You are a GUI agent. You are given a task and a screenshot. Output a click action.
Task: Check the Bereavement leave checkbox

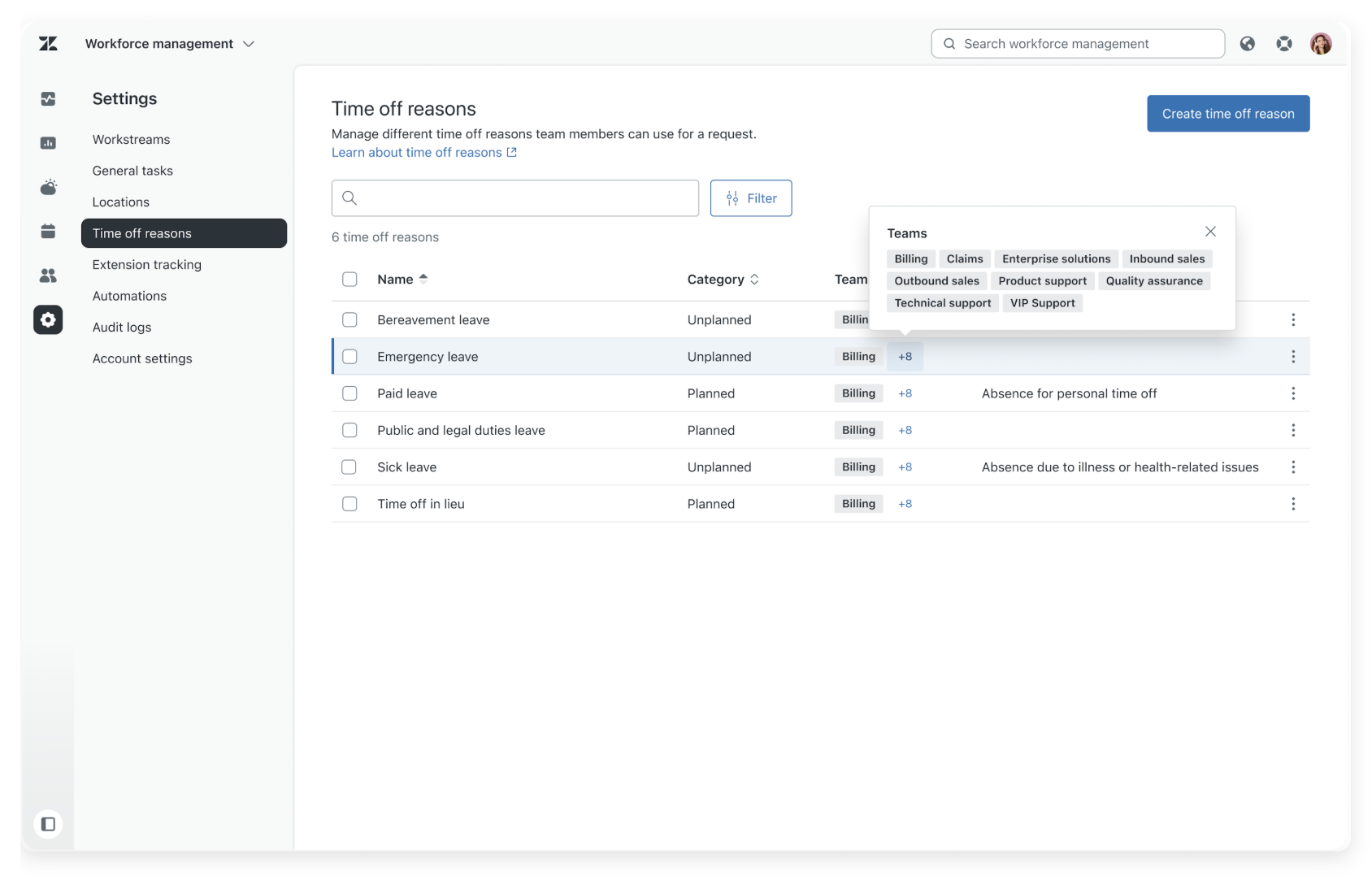pos(350,319)
